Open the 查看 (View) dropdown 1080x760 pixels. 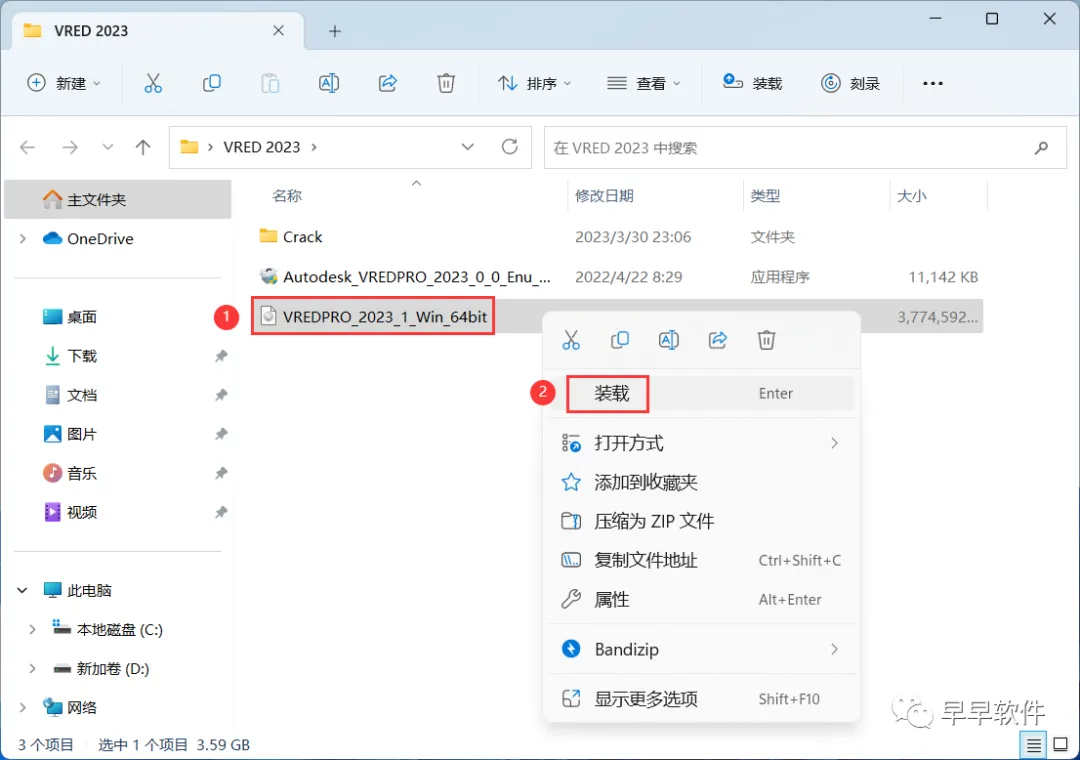pyautogui.click(x=643, y=83)
